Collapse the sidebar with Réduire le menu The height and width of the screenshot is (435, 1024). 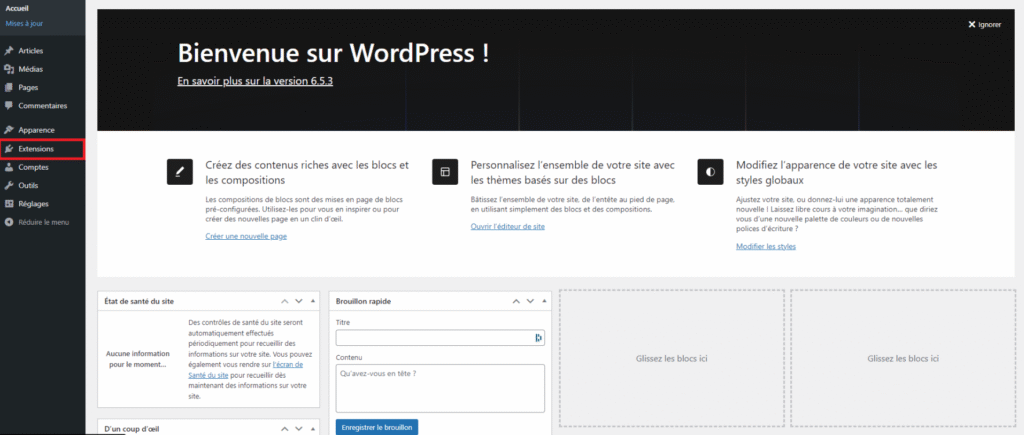(x=36, y=222)
